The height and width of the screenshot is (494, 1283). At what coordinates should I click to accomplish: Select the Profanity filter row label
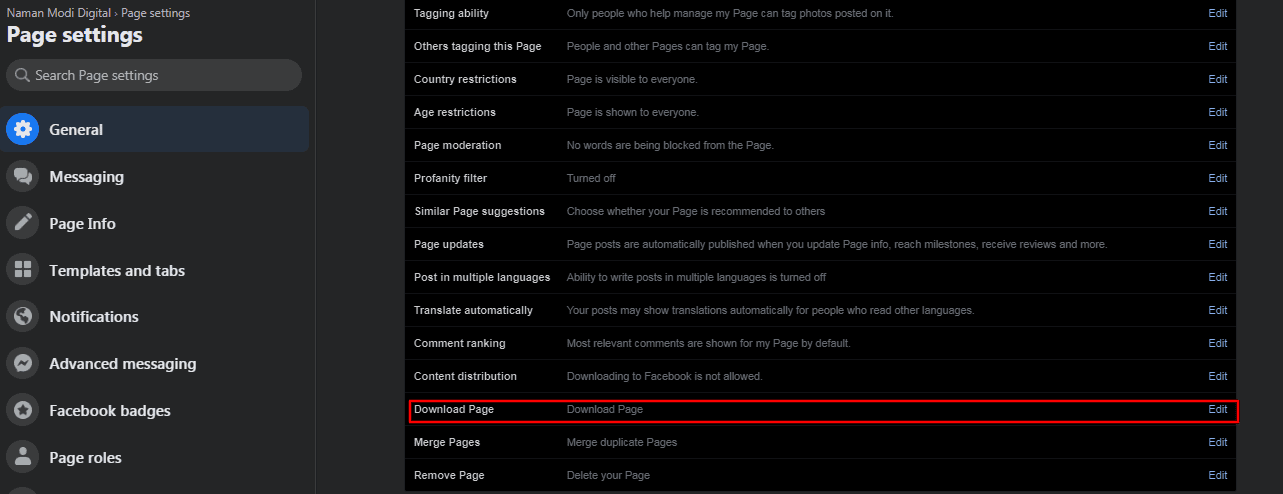451,178
